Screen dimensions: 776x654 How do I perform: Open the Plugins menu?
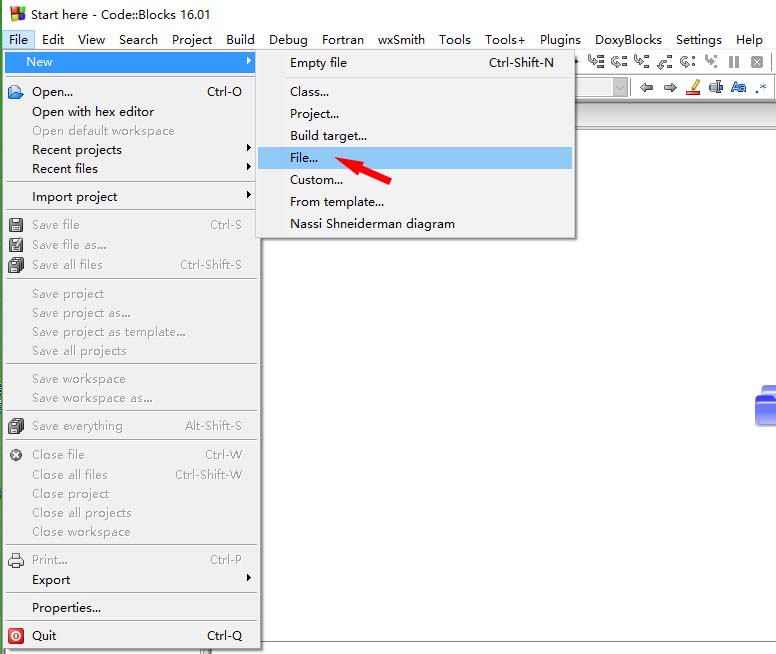point(560,40)
